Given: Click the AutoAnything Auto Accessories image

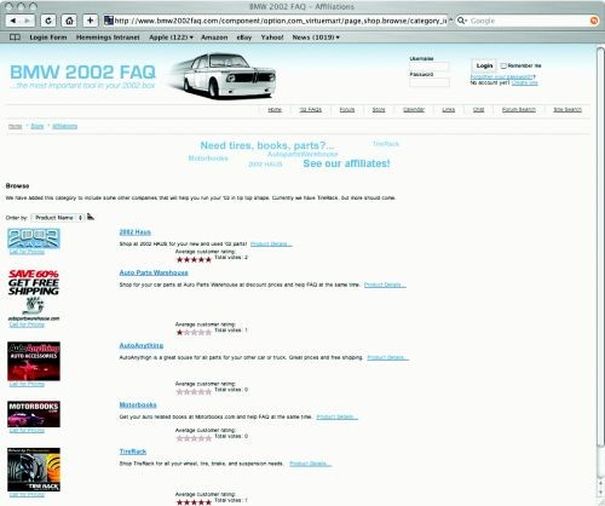Looking at the screenshot, I should 34,361.
